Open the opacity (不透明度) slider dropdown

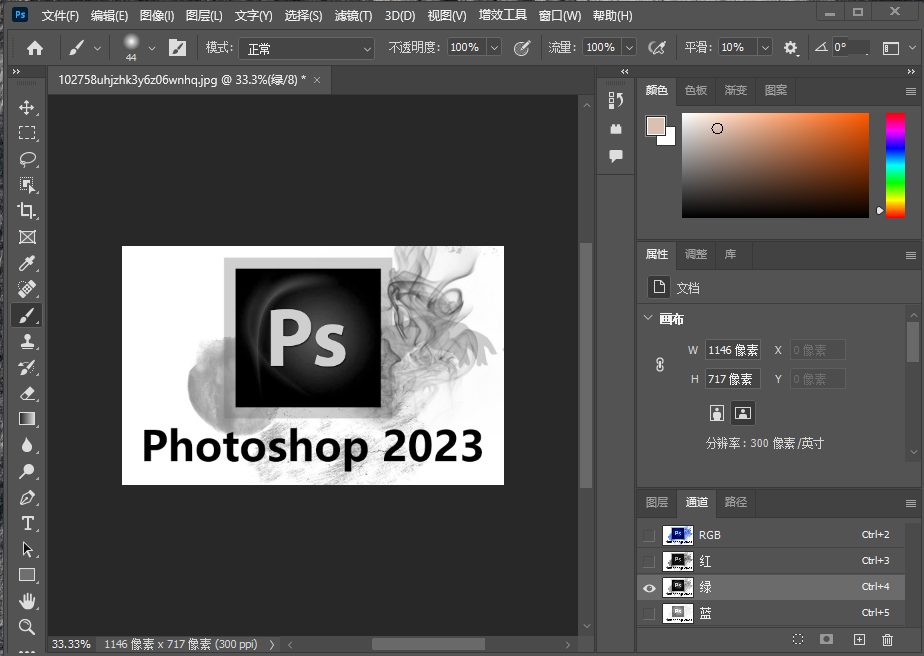[494, 47]
